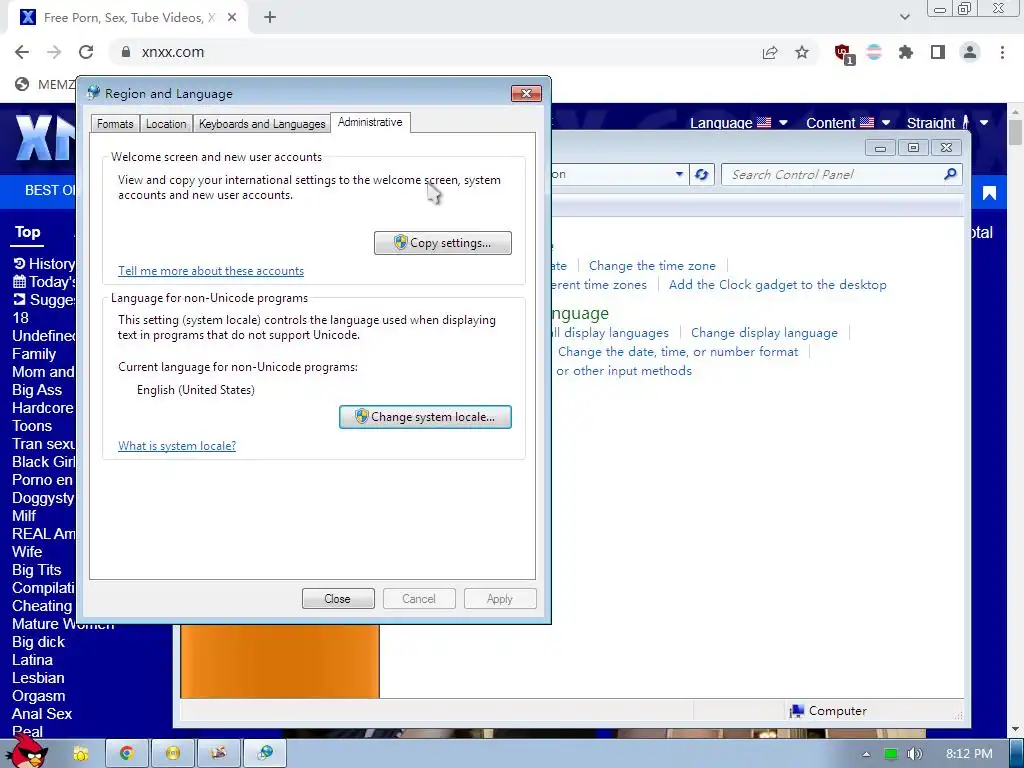Viewport: 1024px width, 768px height.
Task: Open 'Tell me more about these accounts'
Action: point(211,271)
